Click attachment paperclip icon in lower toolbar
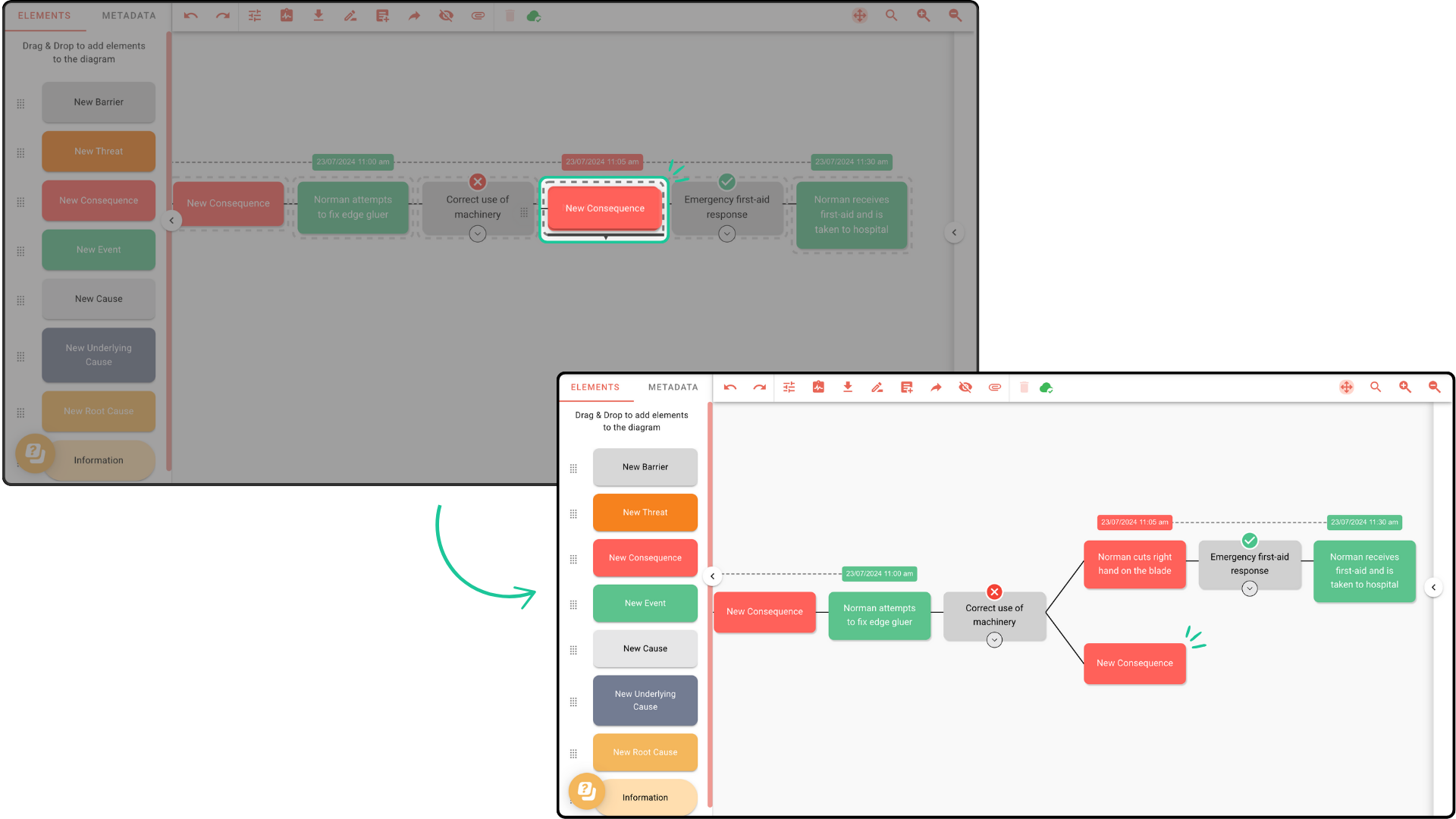Viewport: 1456px width, 819px height. (995, 388)
